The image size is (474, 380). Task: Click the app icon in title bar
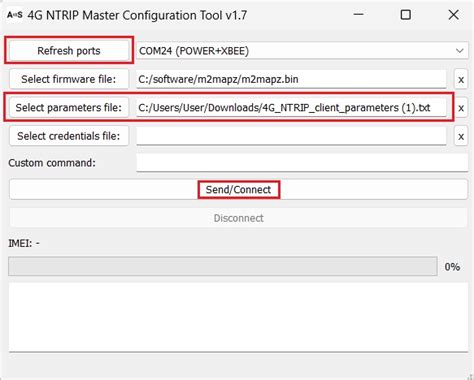(15, 15)
